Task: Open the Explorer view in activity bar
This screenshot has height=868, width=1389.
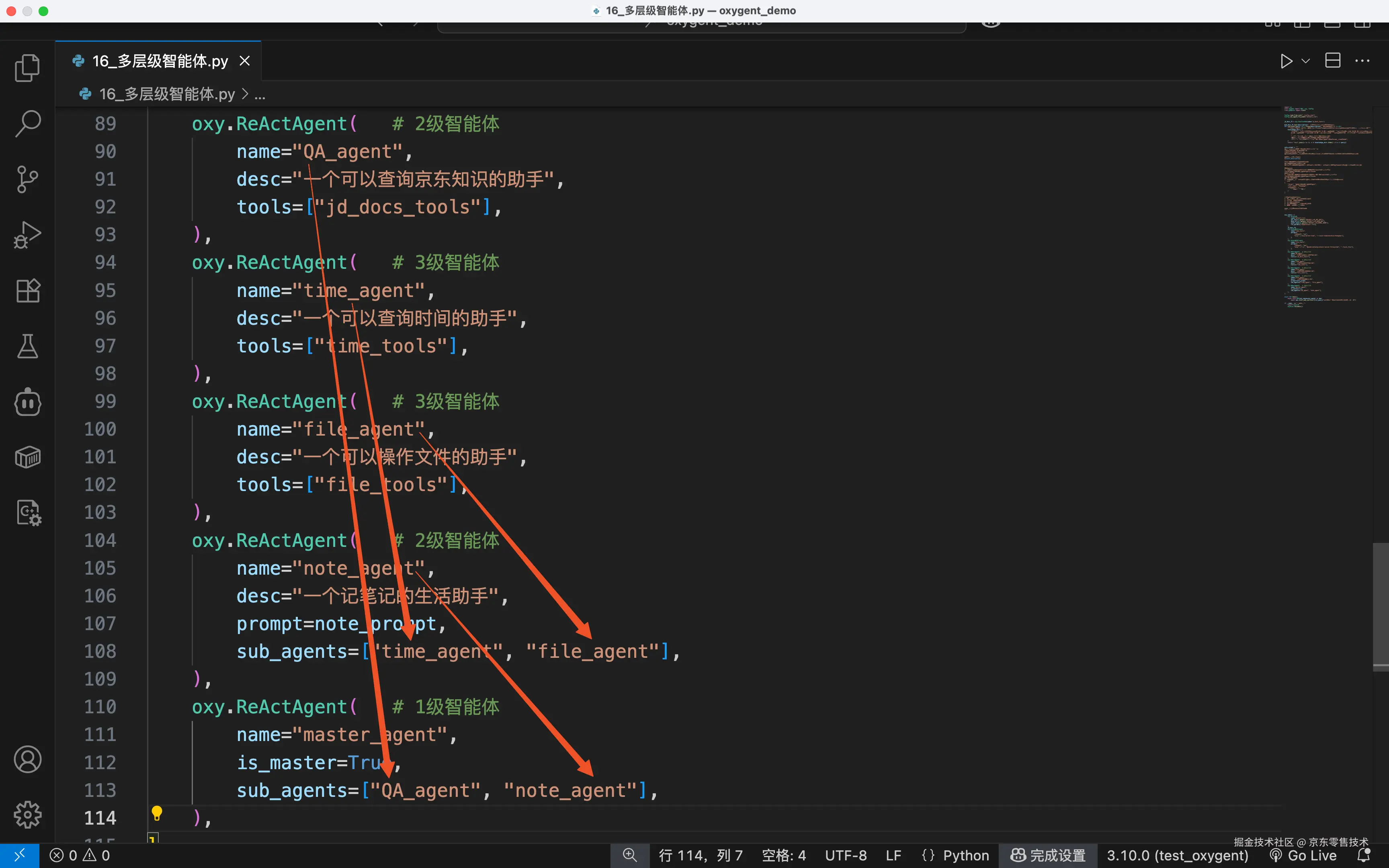Action: point(27,68)
